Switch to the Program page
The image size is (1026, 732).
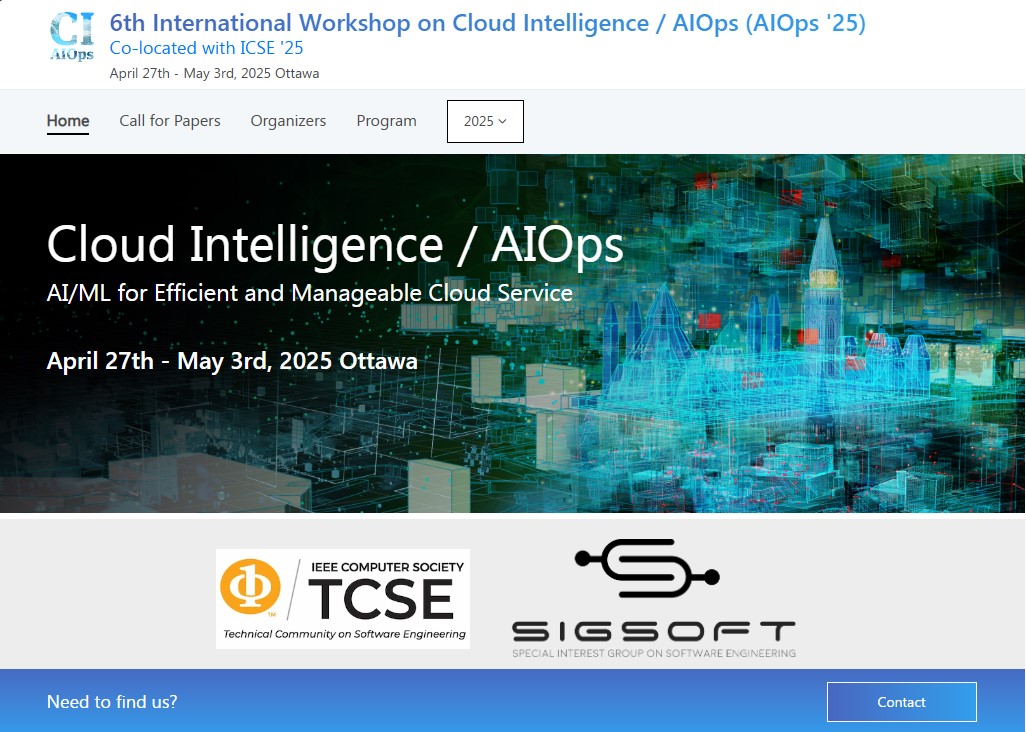pyautogui.click(x=386, y=121)
